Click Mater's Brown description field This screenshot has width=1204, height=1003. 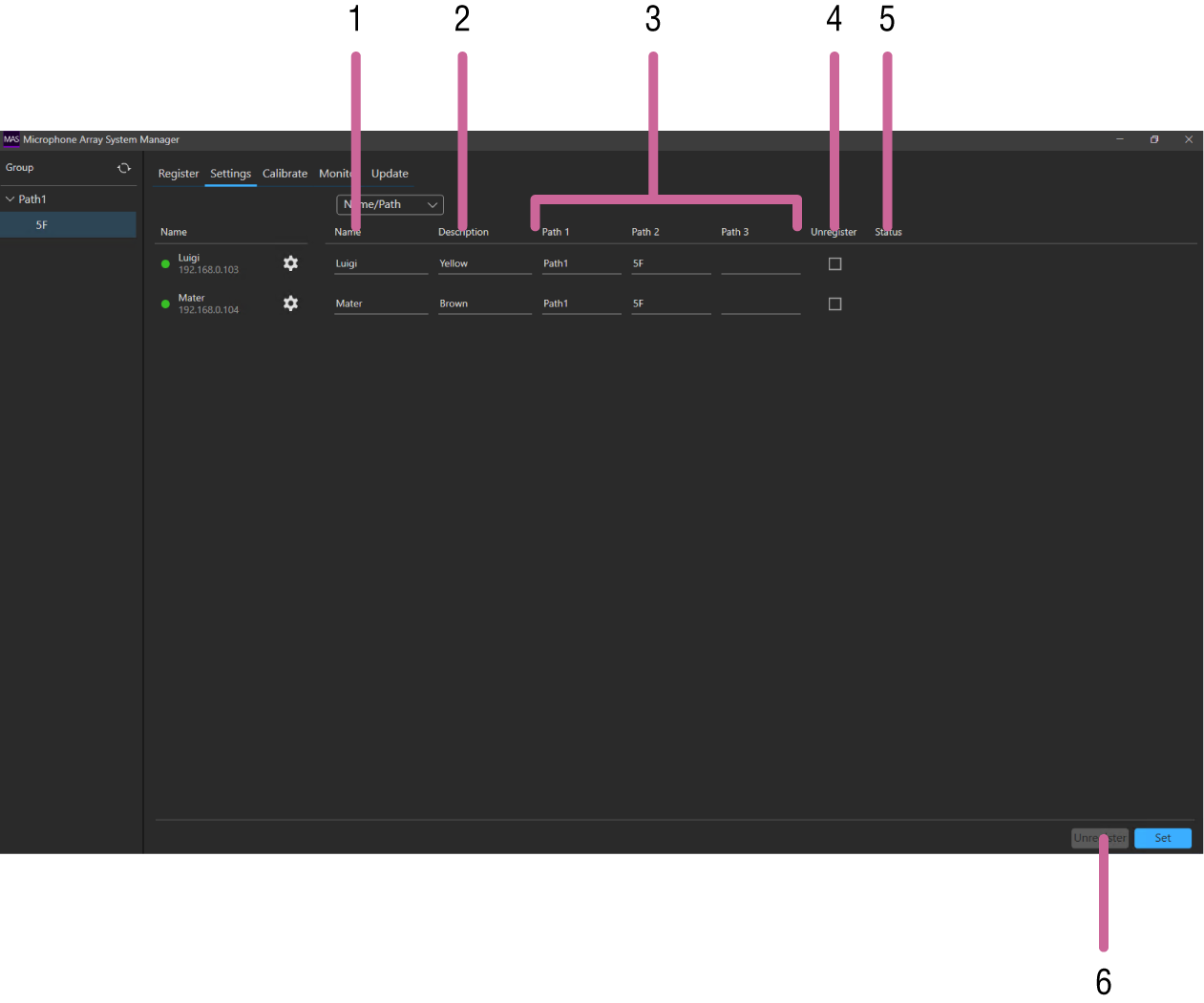pos(484,304)
